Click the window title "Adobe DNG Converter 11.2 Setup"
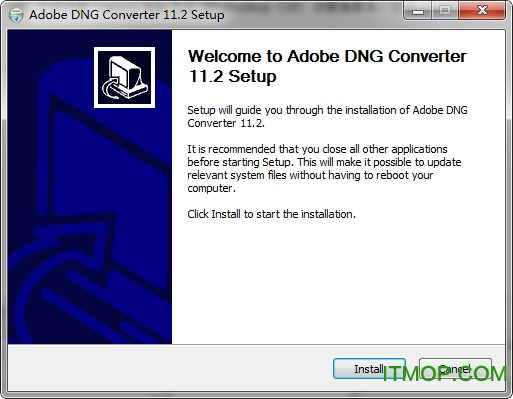This screenshot has height=399, width=513. (127, 15)
